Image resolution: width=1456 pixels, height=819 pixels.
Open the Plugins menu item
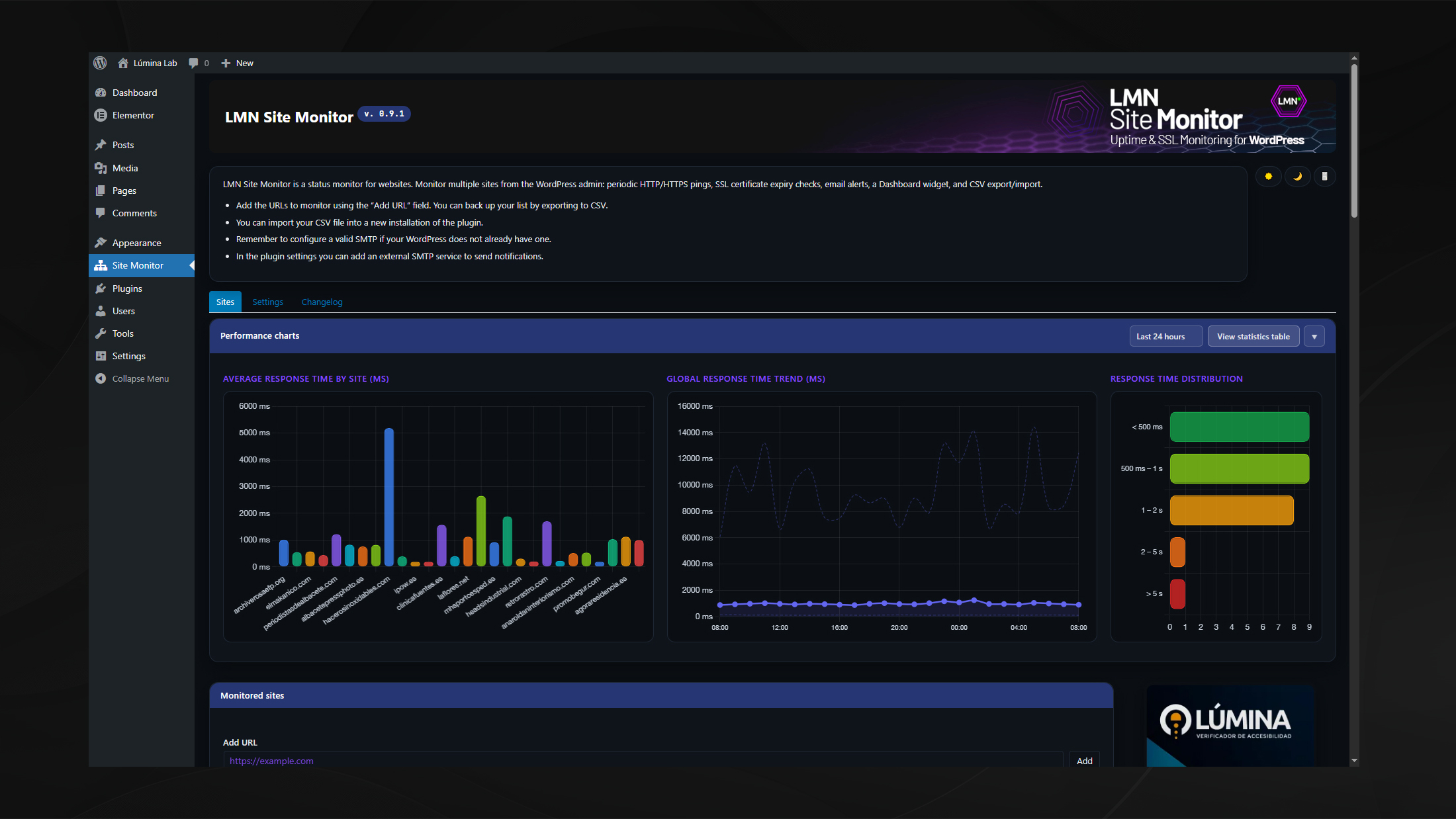127,288
